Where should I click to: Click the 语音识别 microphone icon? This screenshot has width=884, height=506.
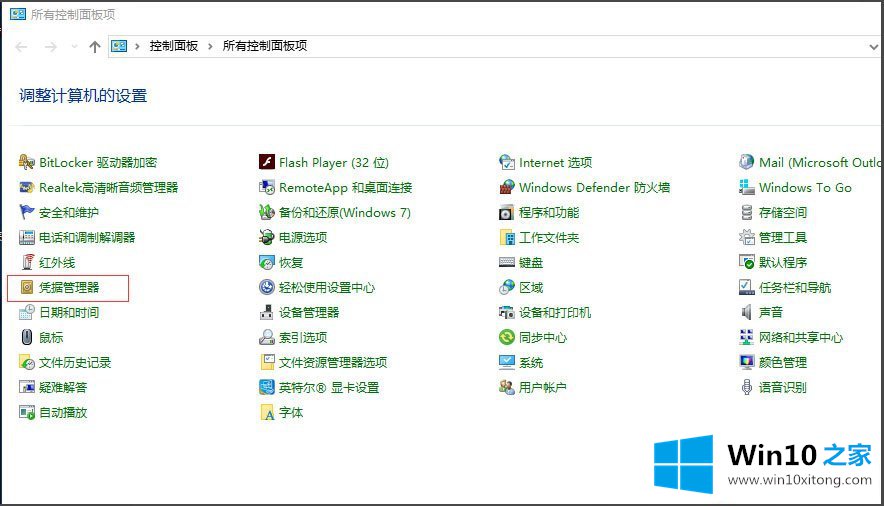(746, 387)
